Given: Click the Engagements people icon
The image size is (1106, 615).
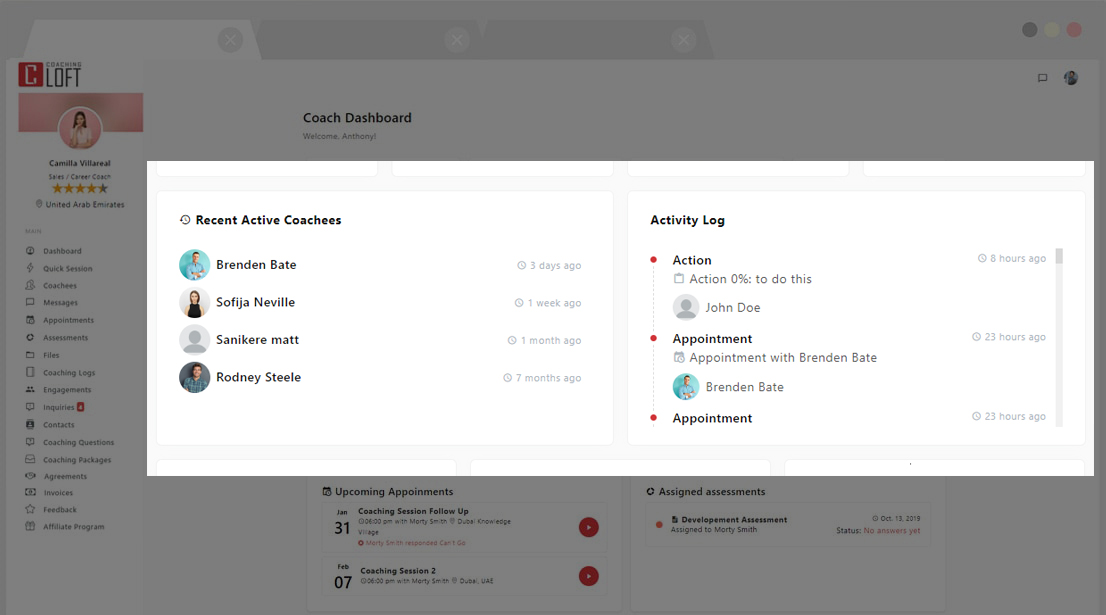Looking at the screenshot, I should pos(32,389).
